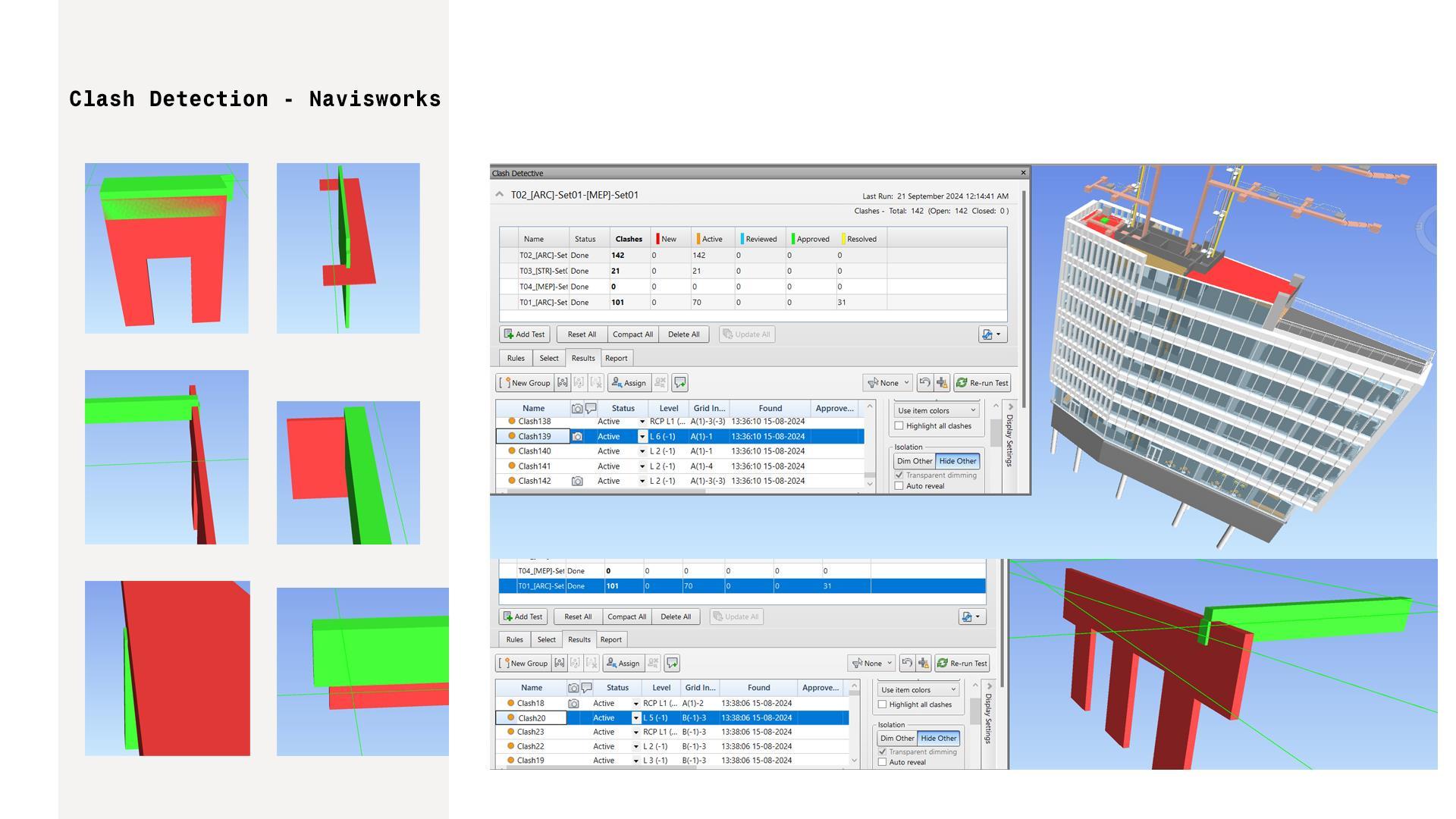Click undo arrow icon left of upper Re-run Test

(x=924, y=383)
